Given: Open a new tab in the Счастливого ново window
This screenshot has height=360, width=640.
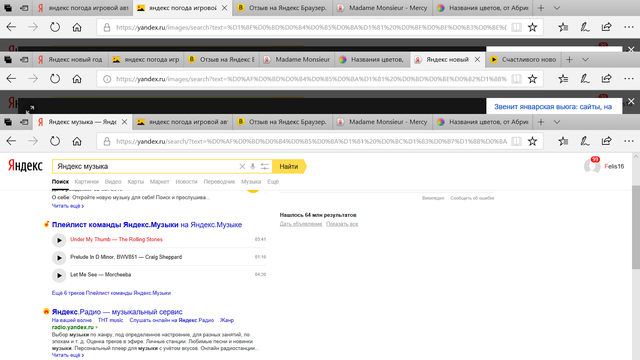Looking at the screenshot, I should point(569,60).
